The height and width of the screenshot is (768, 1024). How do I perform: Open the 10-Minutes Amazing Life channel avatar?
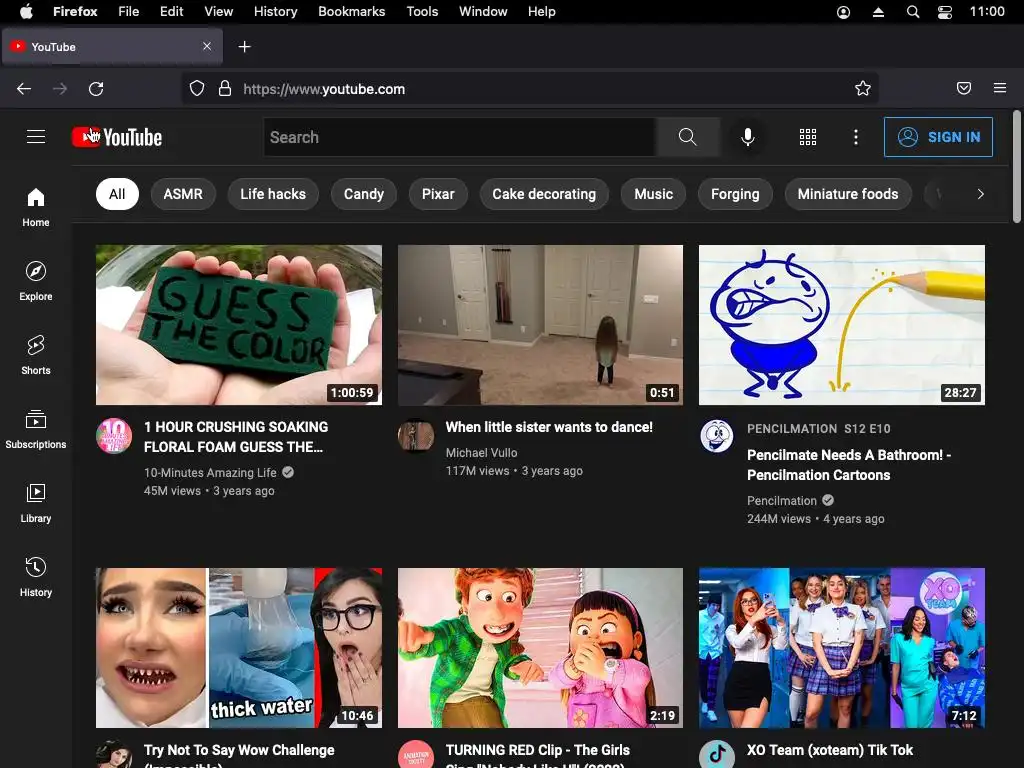114,436
